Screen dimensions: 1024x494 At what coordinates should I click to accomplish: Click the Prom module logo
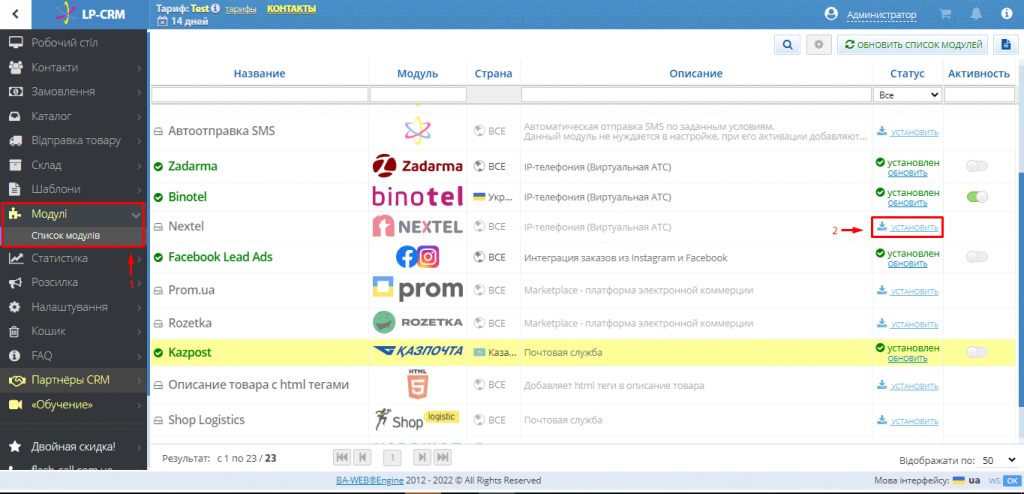(417, 289)
